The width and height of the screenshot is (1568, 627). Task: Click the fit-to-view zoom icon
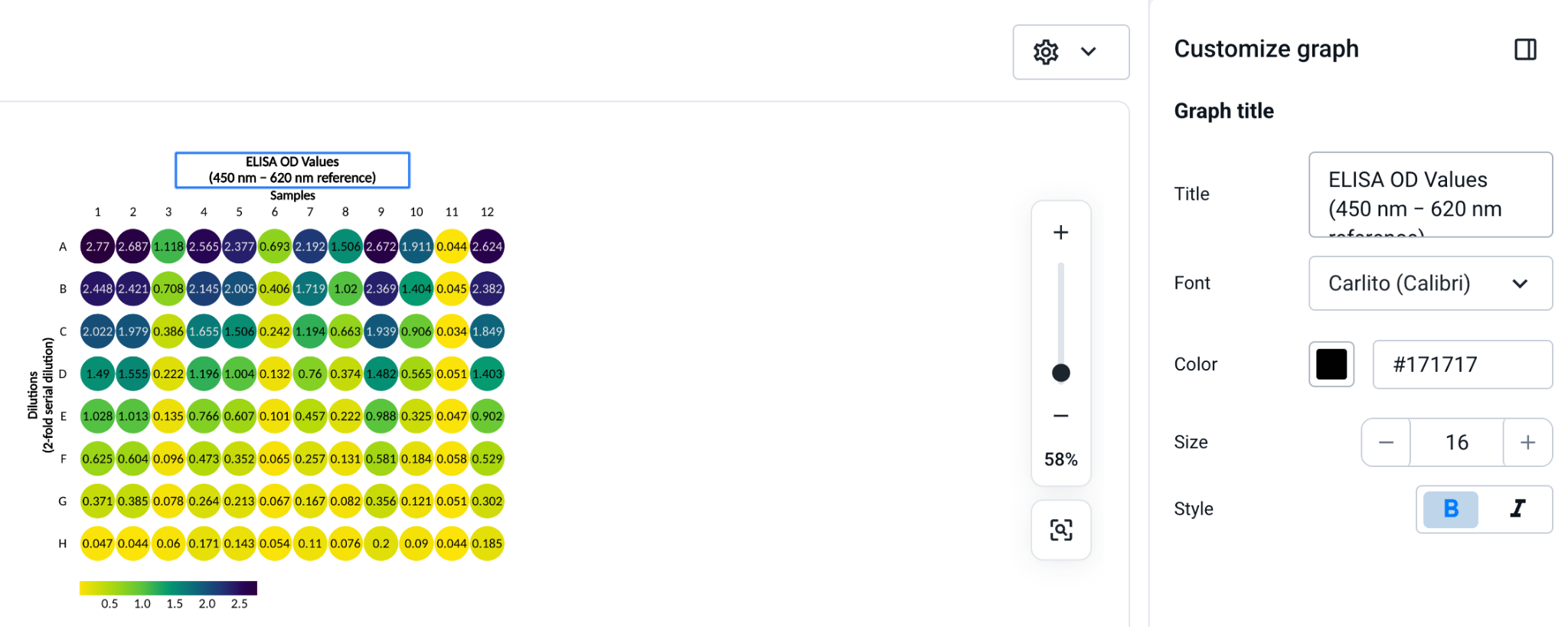1060,530
